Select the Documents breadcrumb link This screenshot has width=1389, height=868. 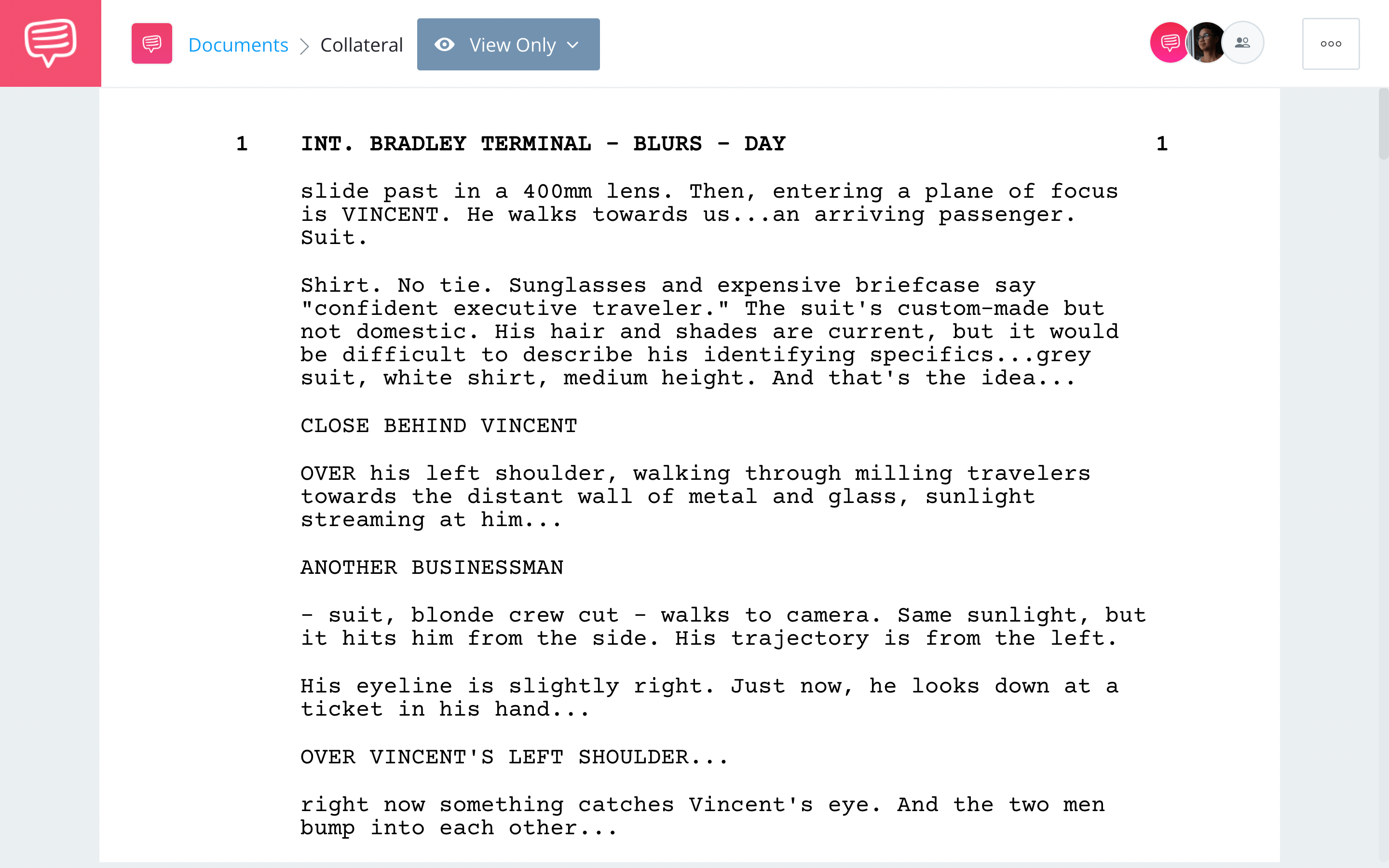point(237,44)
